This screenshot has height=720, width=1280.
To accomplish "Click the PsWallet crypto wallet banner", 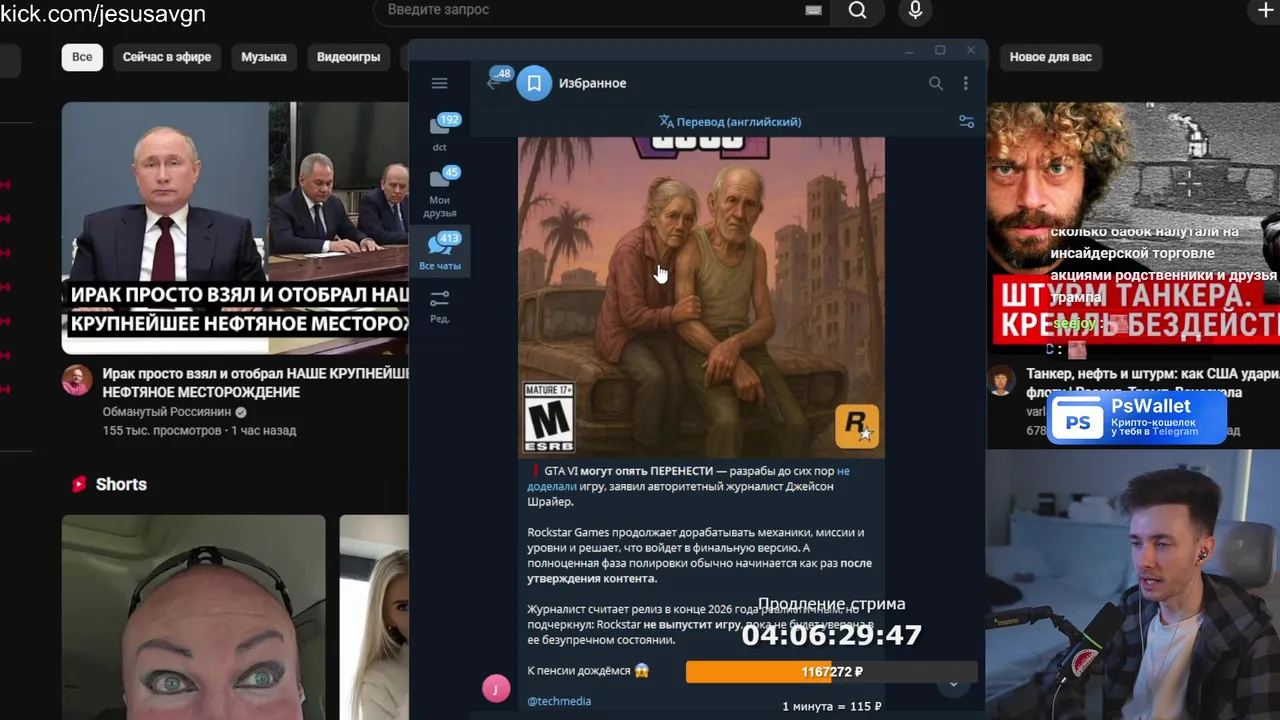I will pos(1137,416).
